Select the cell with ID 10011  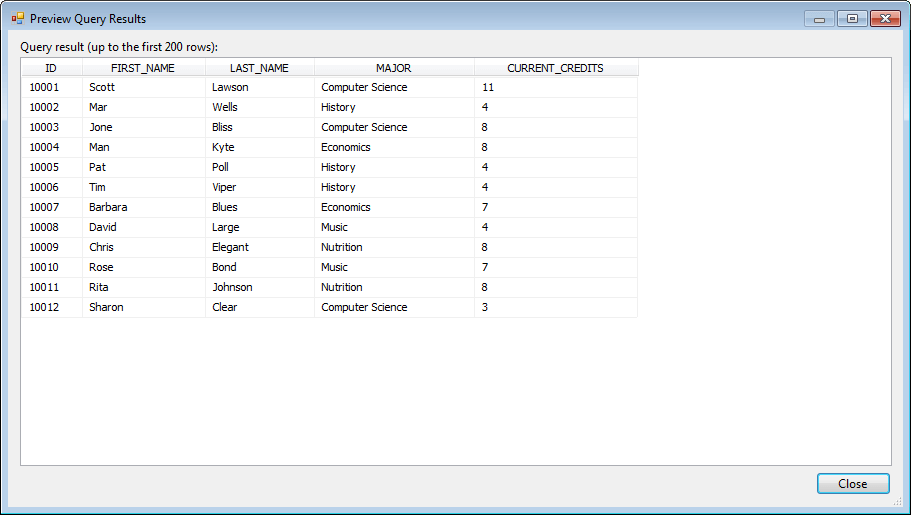click(x=52, y=288)
